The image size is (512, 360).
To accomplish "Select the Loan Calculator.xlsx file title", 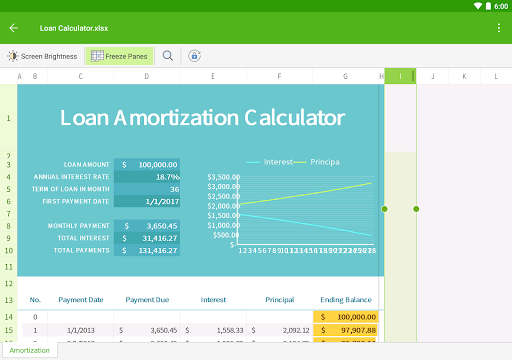I will point(74,28).
